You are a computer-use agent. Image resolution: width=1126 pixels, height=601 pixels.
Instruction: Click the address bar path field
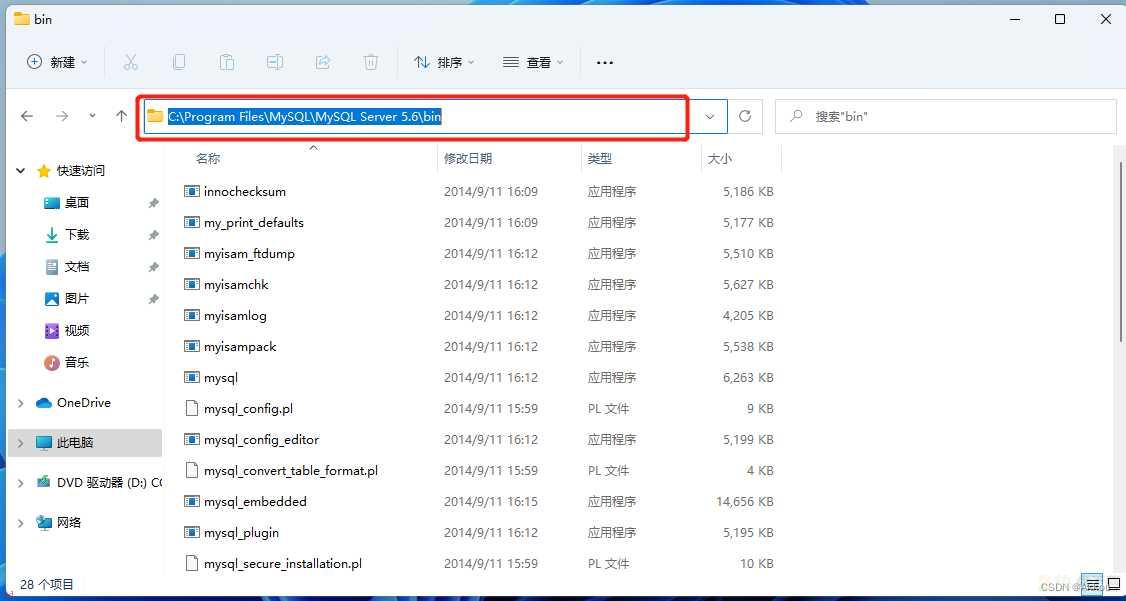[x=418, y=116]
